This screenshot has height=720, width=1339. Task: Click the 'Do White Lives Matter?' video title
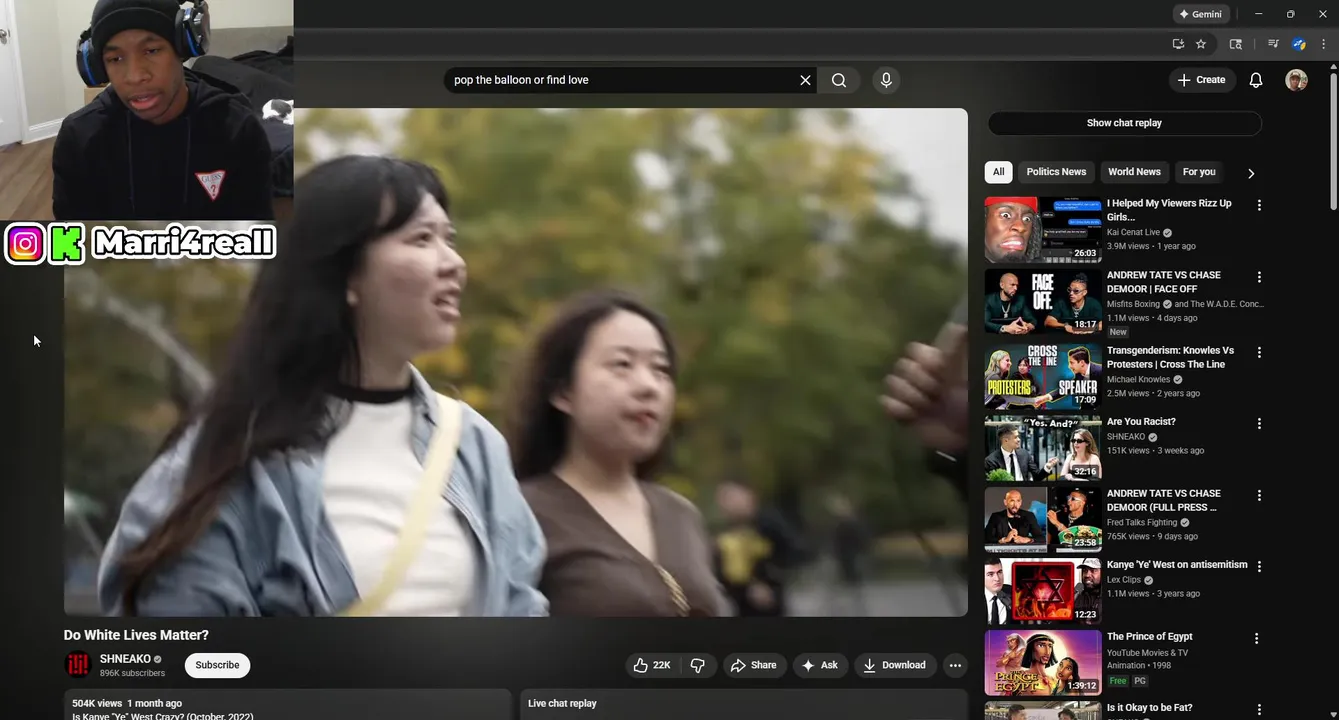[136, 635]
